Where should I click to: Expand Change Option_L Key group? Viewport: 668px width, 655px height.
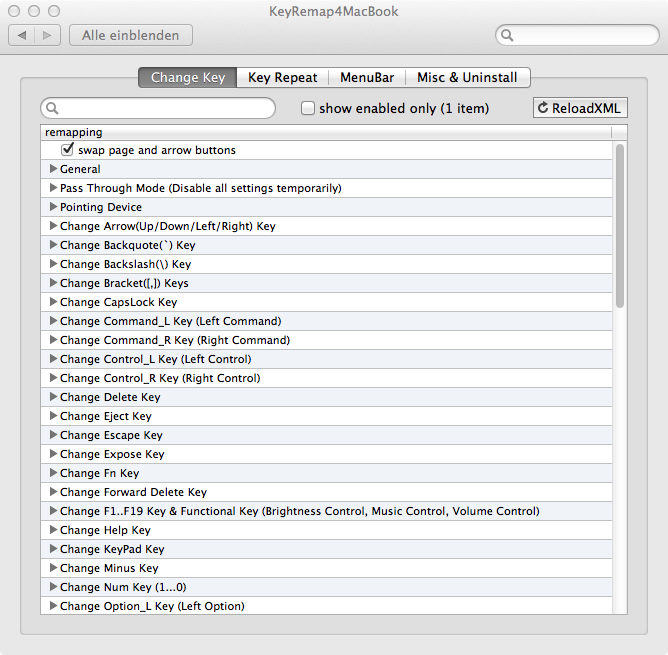pos(53,606)
